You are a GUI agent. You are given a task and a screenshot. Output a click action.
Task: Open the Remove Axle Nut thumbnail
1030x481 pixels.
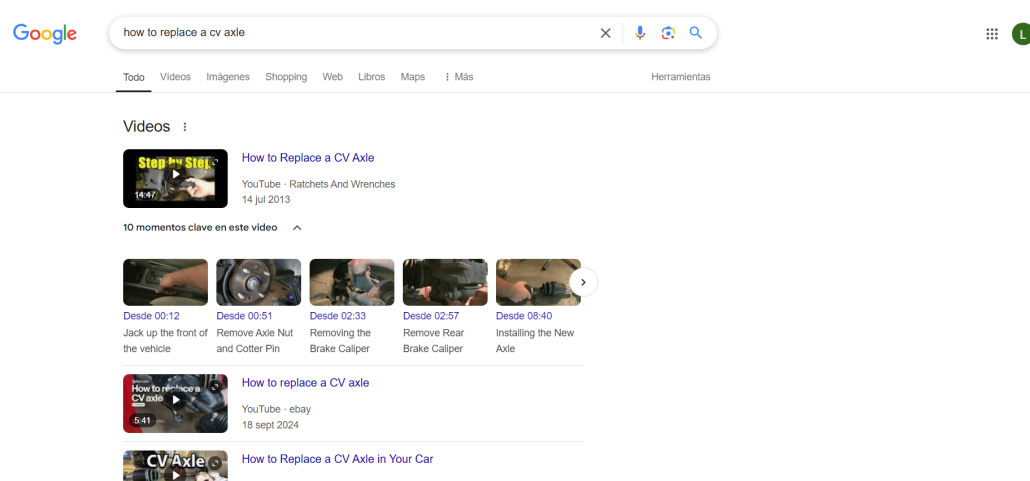(259, 283)
